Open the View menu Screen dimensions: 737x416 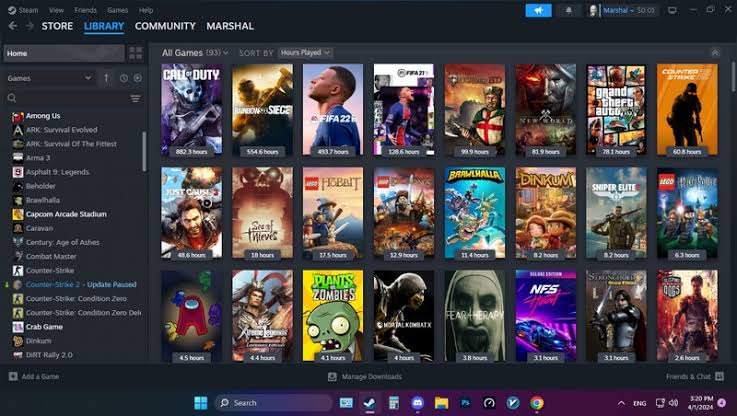pyautogui.click(x=56, y=10)
